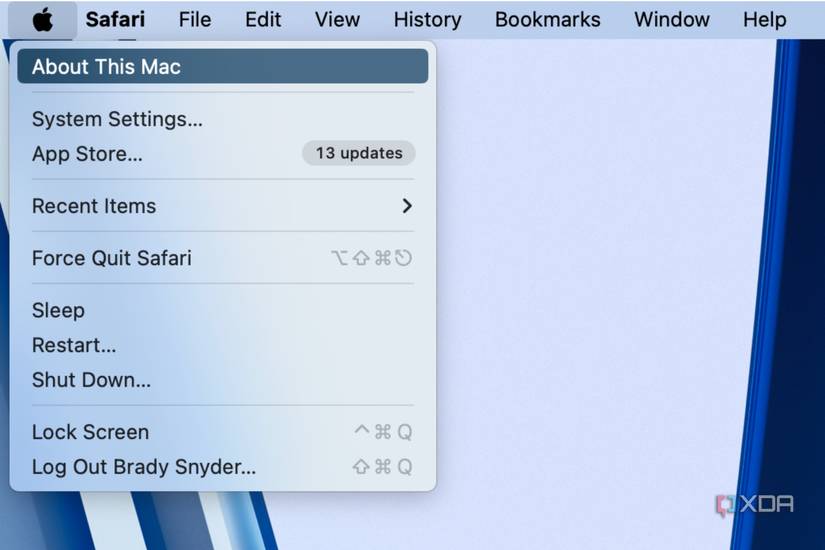Screen dimensions: 825x550
Task: Open System Settings from Apple menu
Action: [x=223, y=119]
